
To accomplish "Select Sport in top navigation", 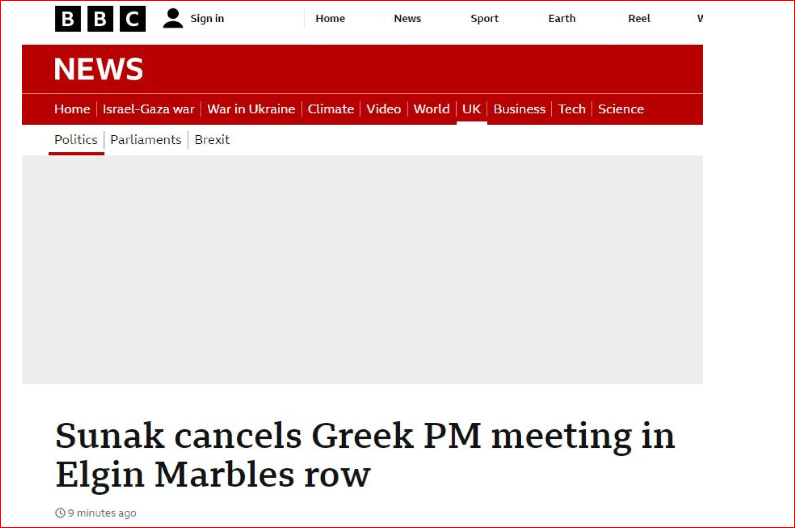I will (x=484, y=19).
